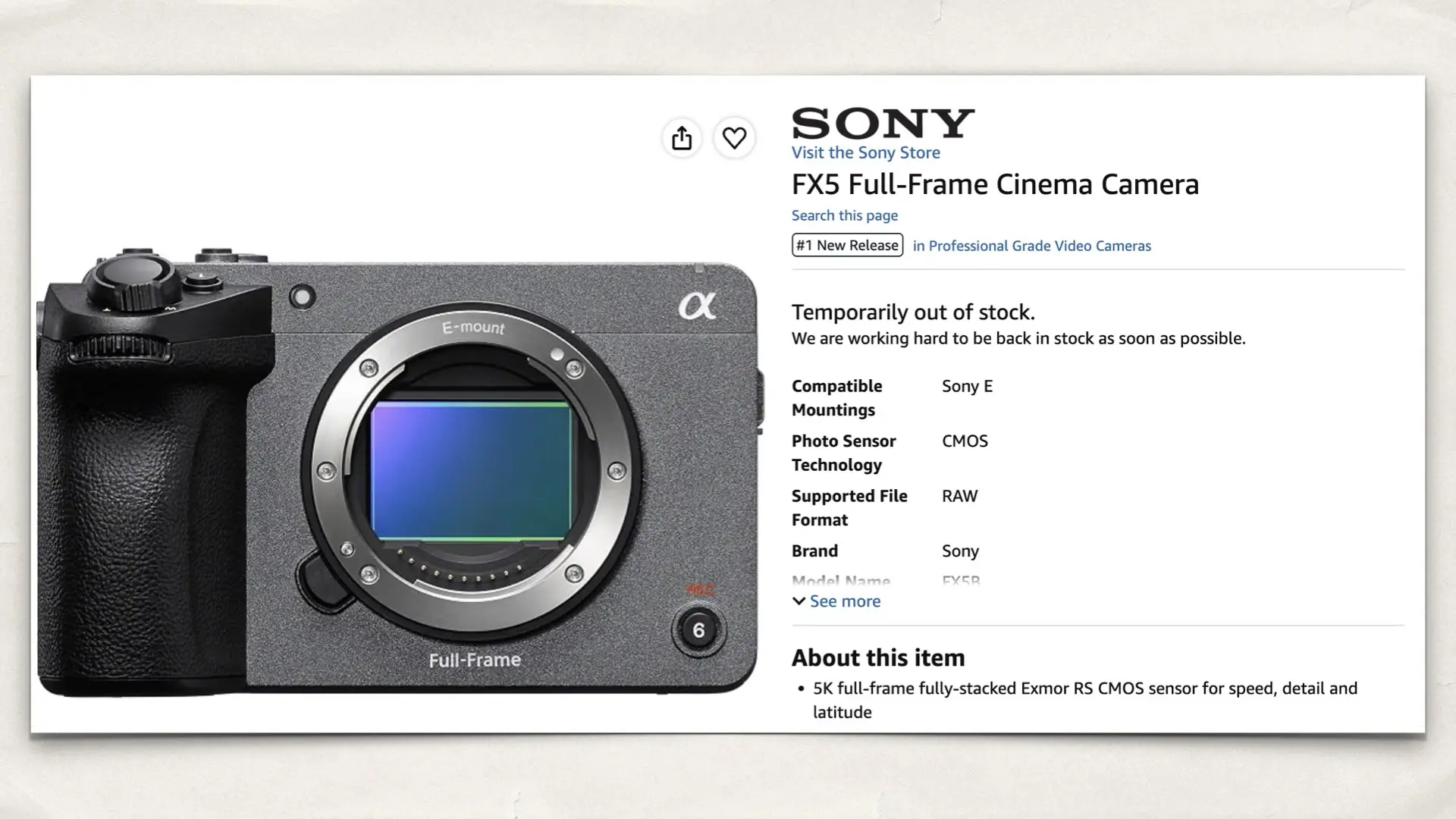This screenshot has height=819, width=1456.
Task: Open the Visit the Sony Store link
Action: tap(865, 152)
